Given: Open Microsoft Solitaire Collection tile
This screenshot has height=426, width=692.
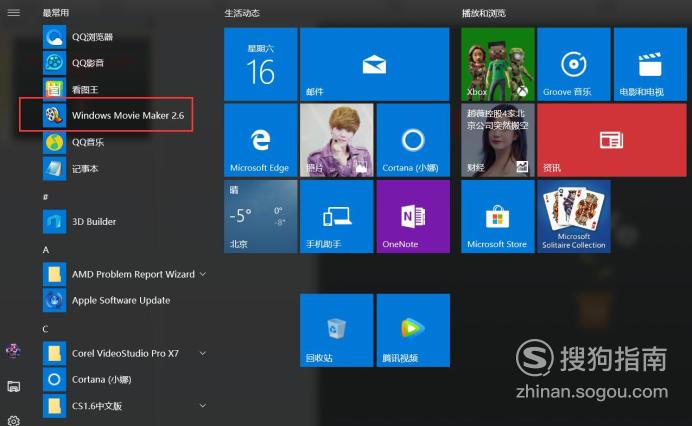Looking at the screenshot, I should pyautogui.click(x=574, y=216).
